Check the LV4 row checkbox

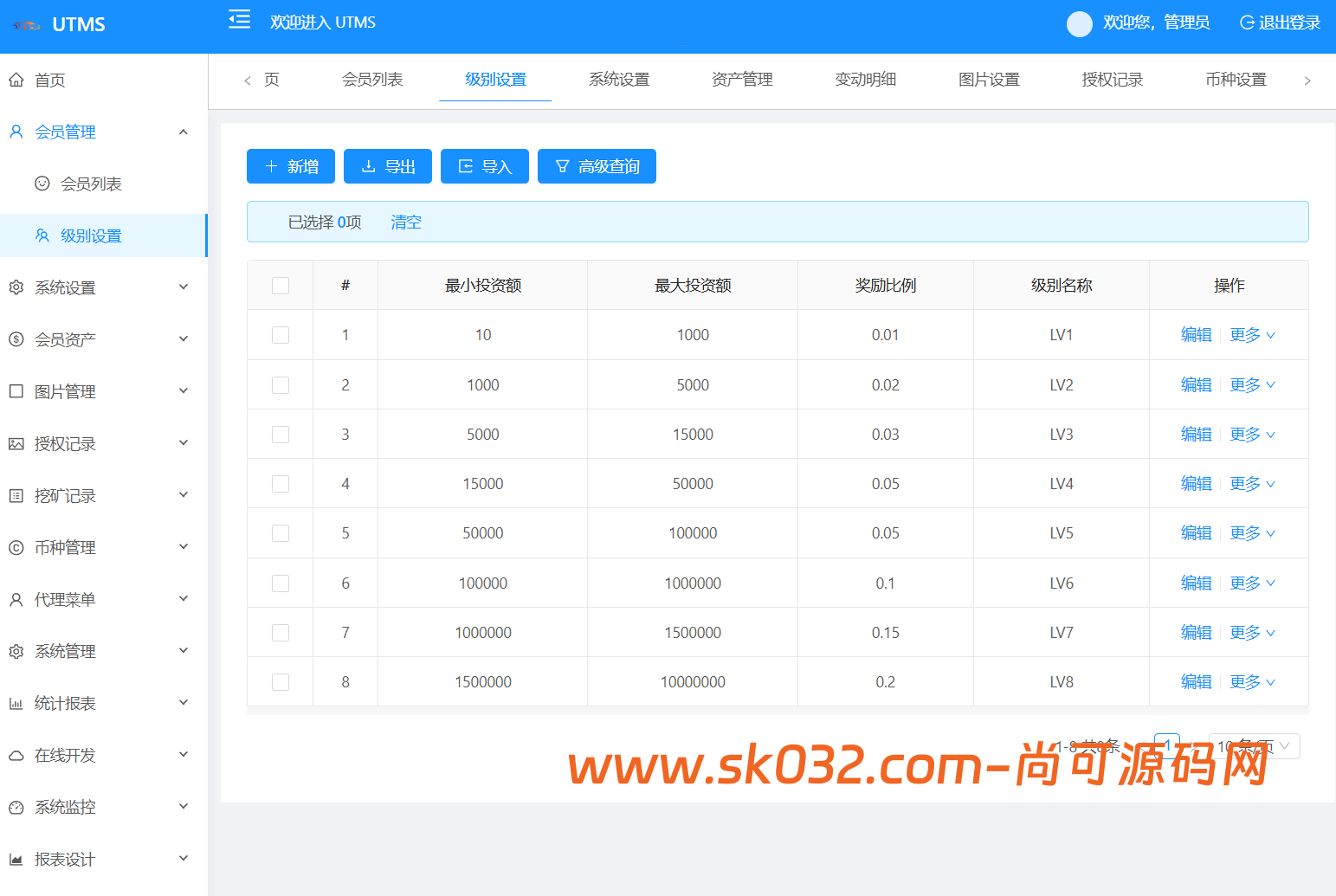click(x=281, y=484)
